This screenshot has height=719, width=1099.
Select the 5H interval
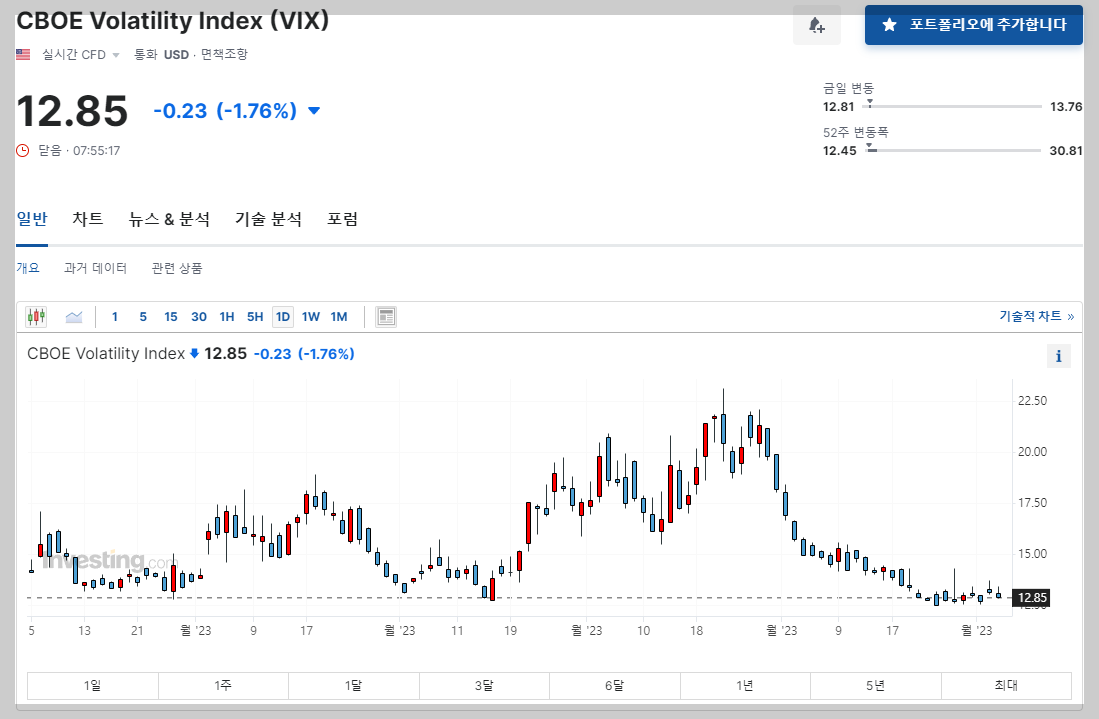(255, 317)
